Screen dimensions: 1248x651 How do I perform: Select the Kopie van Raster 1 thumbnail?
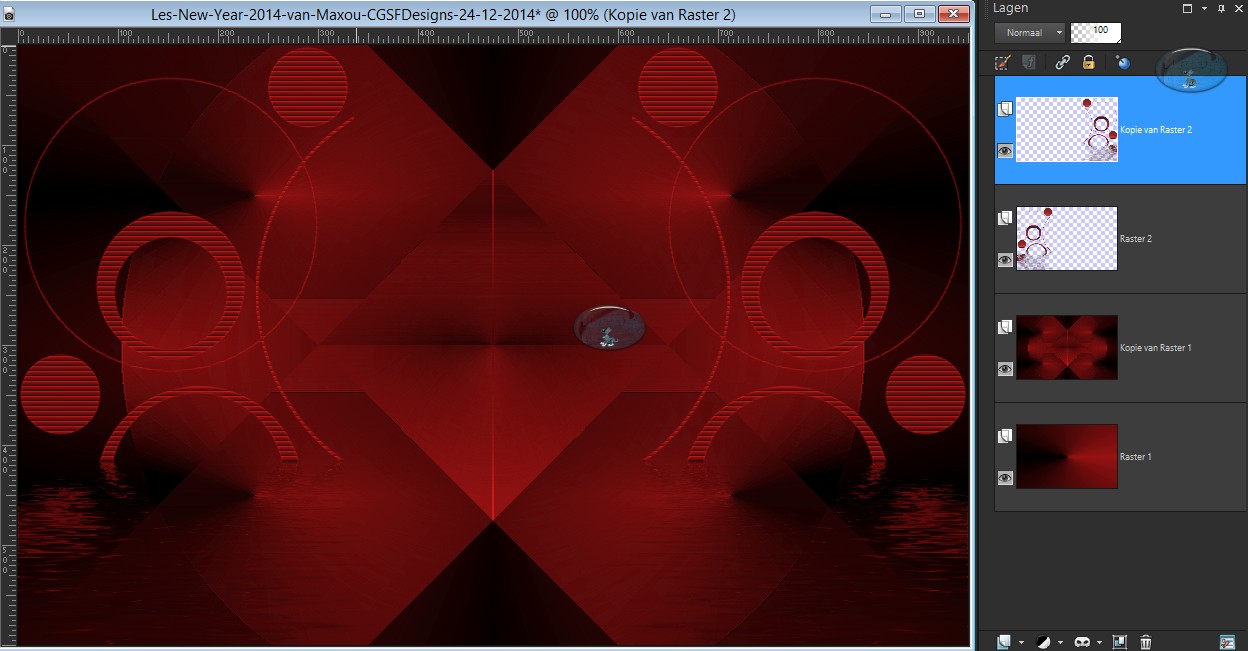pos(1067,347)
